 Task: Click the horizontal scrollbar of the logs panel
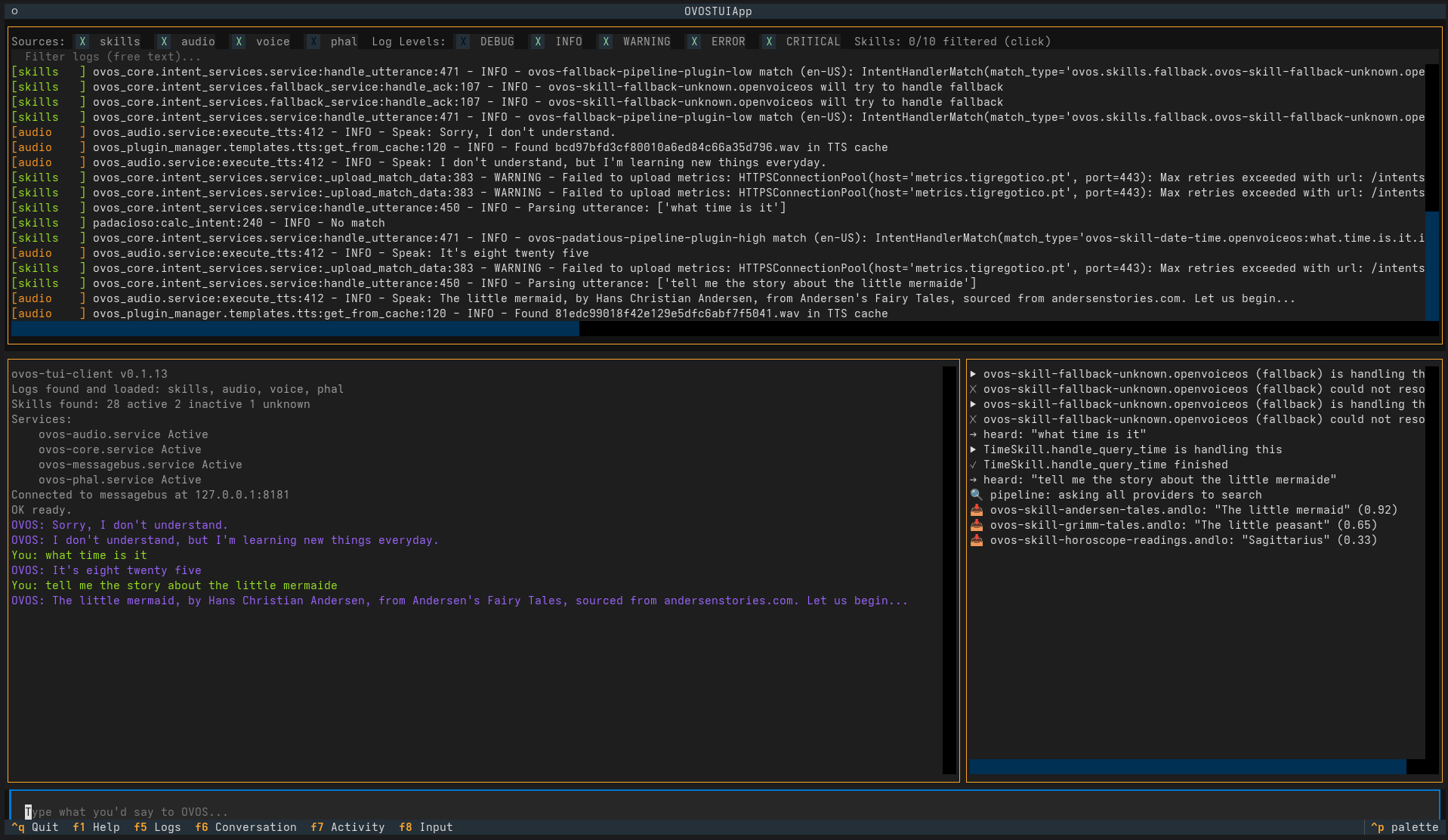295,329
